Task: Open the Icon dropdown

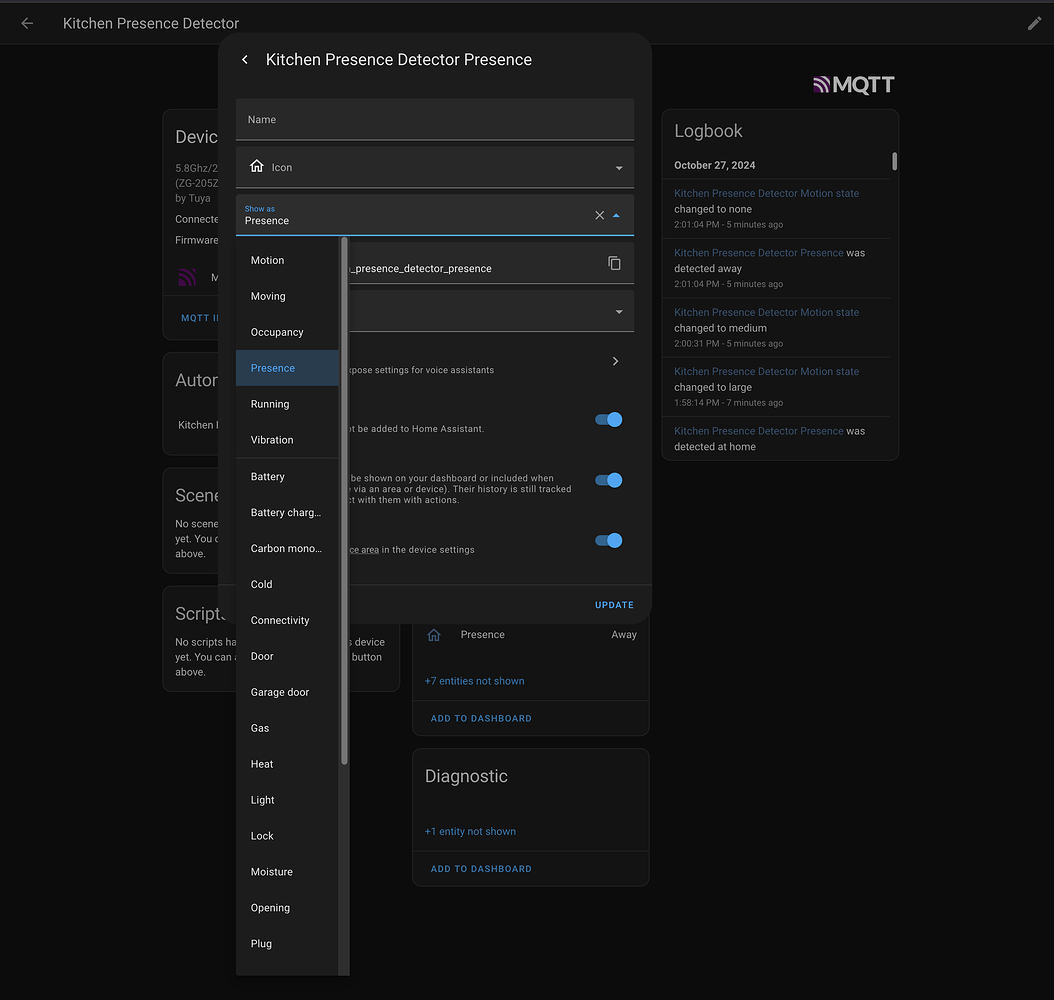Action: [x=618, y=168]
